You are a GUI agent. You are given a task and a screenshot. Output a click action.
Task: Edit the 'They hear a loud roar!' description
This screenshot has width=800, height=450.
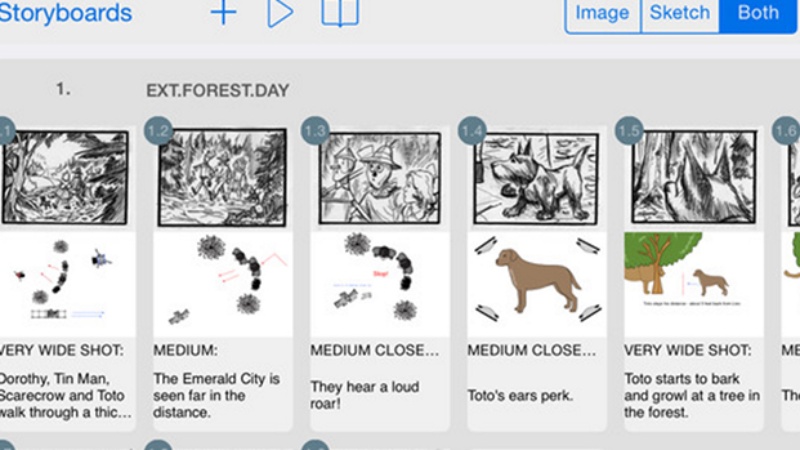point(365,395)
